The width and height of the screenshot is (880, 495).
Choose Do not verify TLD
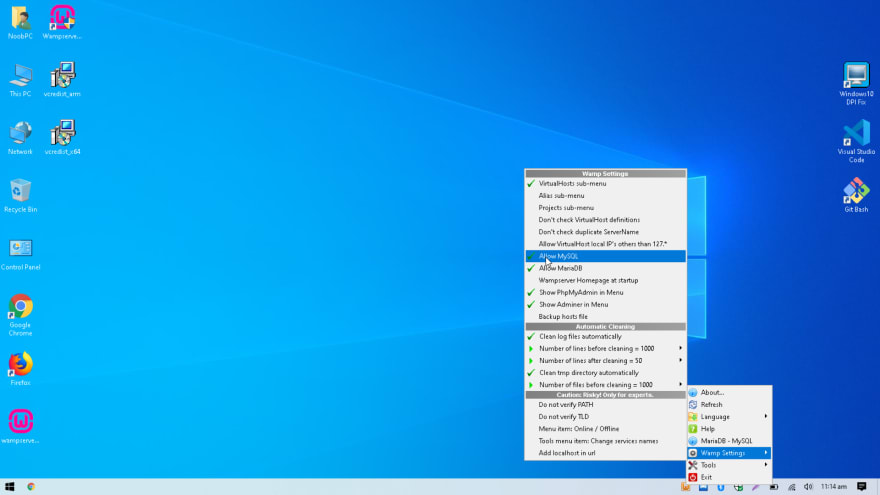pyautogui.click(x=605, y=417)
